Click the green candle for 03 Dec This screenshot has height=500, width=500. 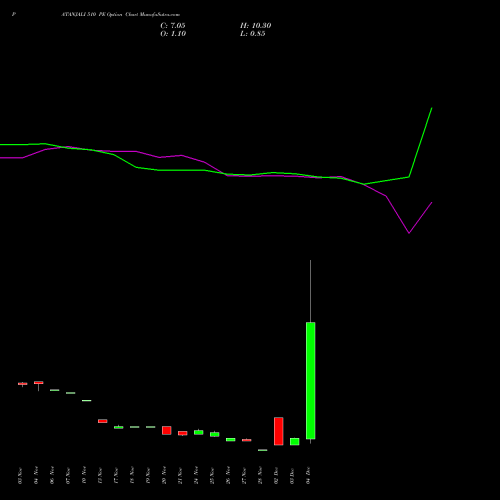coord(295,442)
